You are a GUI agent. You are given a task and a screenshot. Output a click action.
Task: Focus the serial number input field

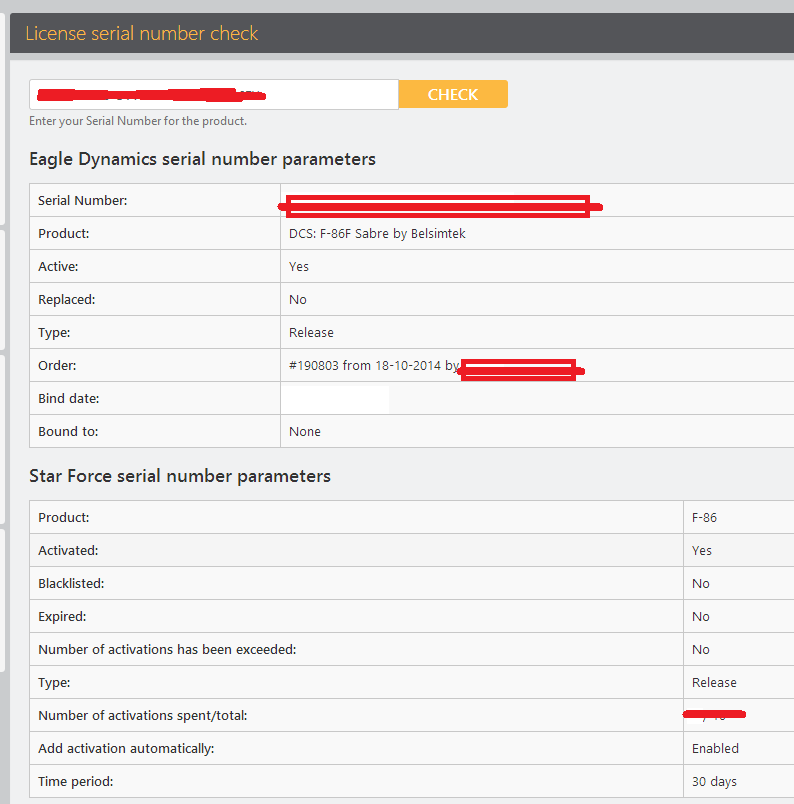pos(214,95)
